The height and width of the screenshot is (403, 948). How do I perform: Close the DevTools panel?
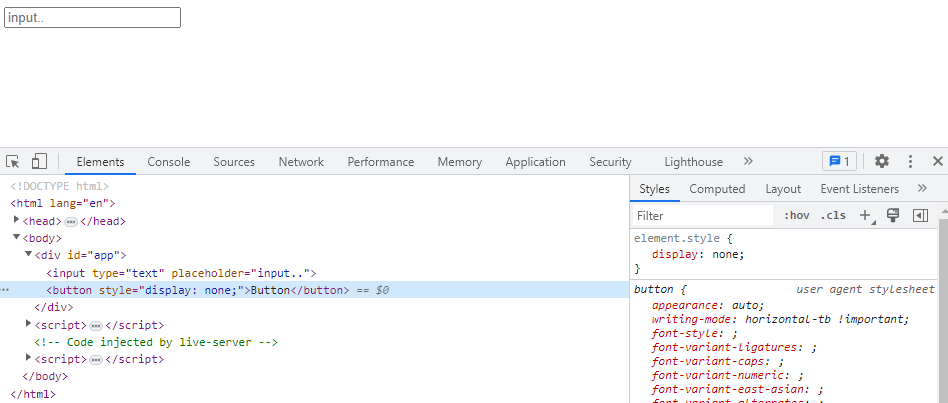click(938, 161)
